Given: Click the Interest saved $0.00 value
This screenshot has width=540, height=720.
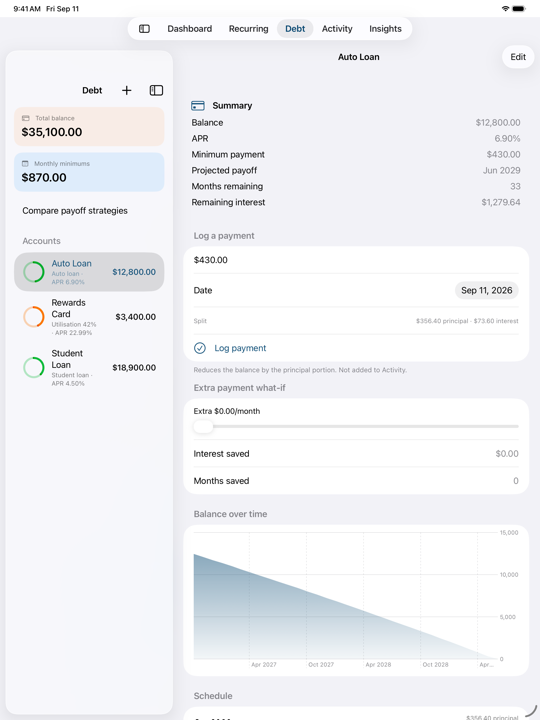Looking at the screenshot, I should [x=507, y=454].
